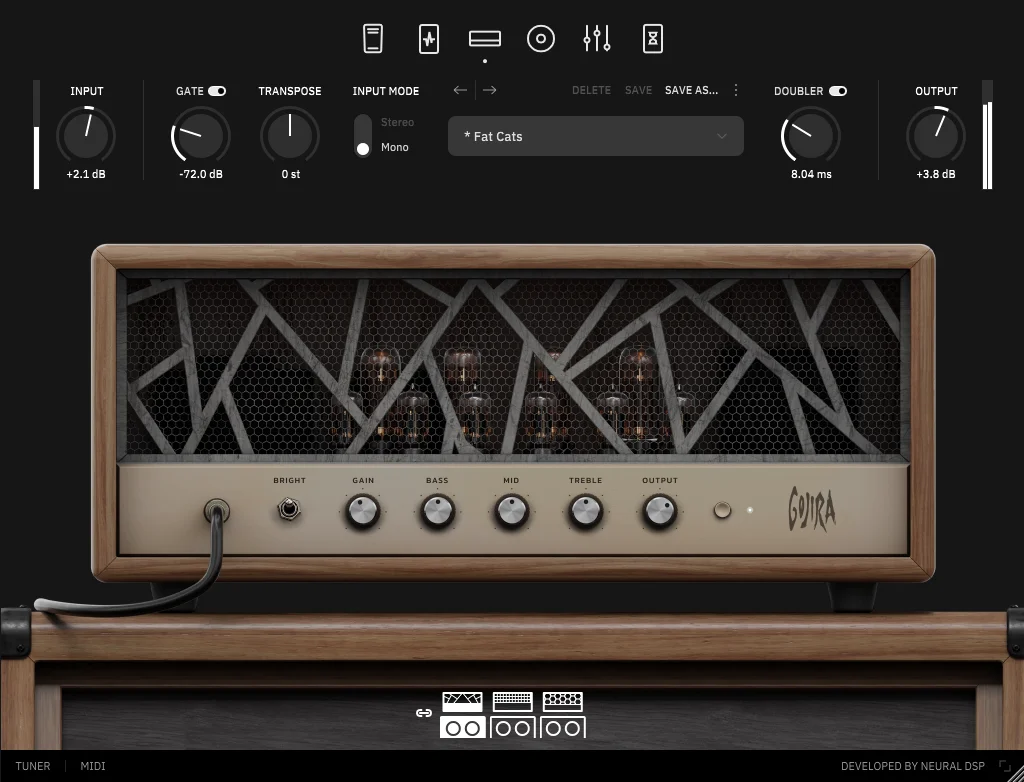Toggle the Doubler switch off

pyautogui.click(x=838, y=91)
